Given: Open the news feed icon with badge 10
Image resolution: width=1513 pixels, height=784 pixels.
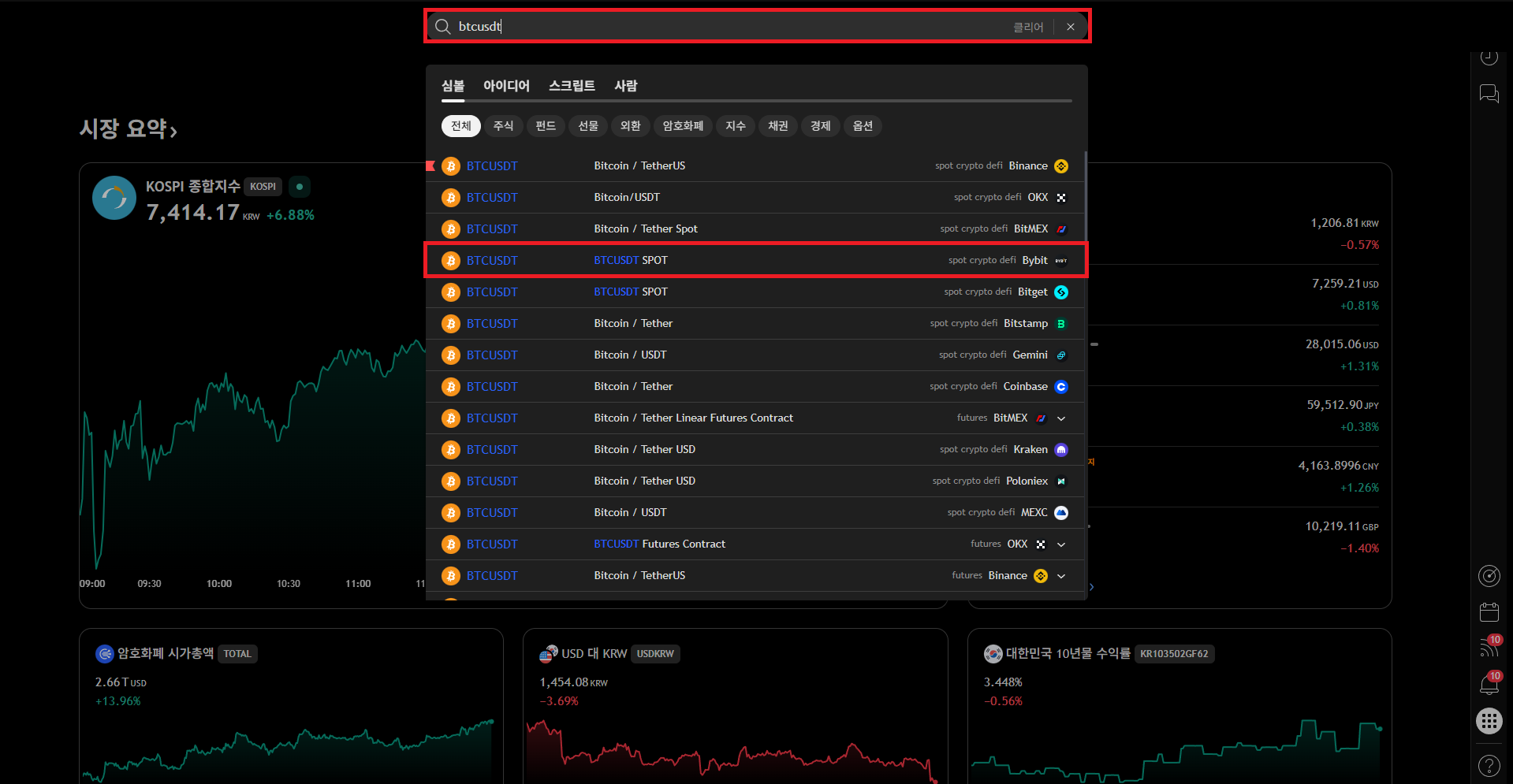Looking at the screenshot, I should [1489, 648].
